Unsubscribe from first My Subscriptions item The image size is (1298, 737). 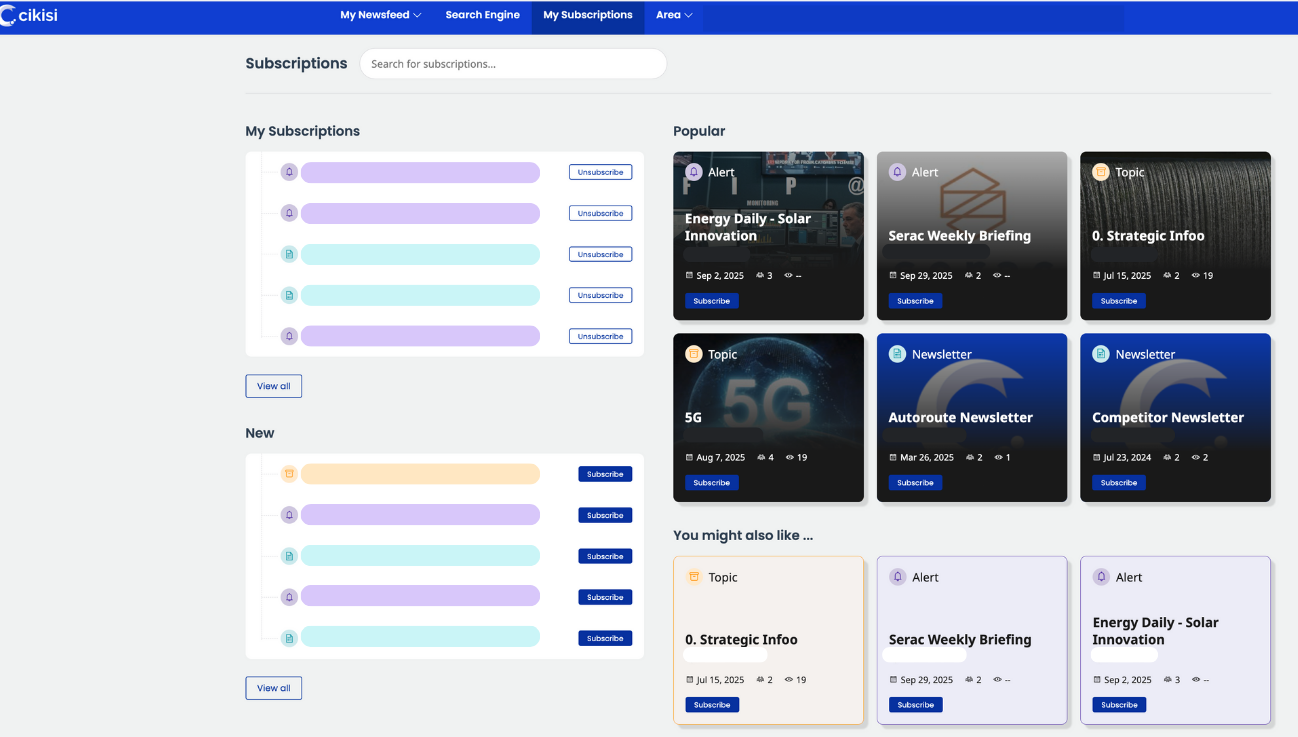tap(600, 172)
